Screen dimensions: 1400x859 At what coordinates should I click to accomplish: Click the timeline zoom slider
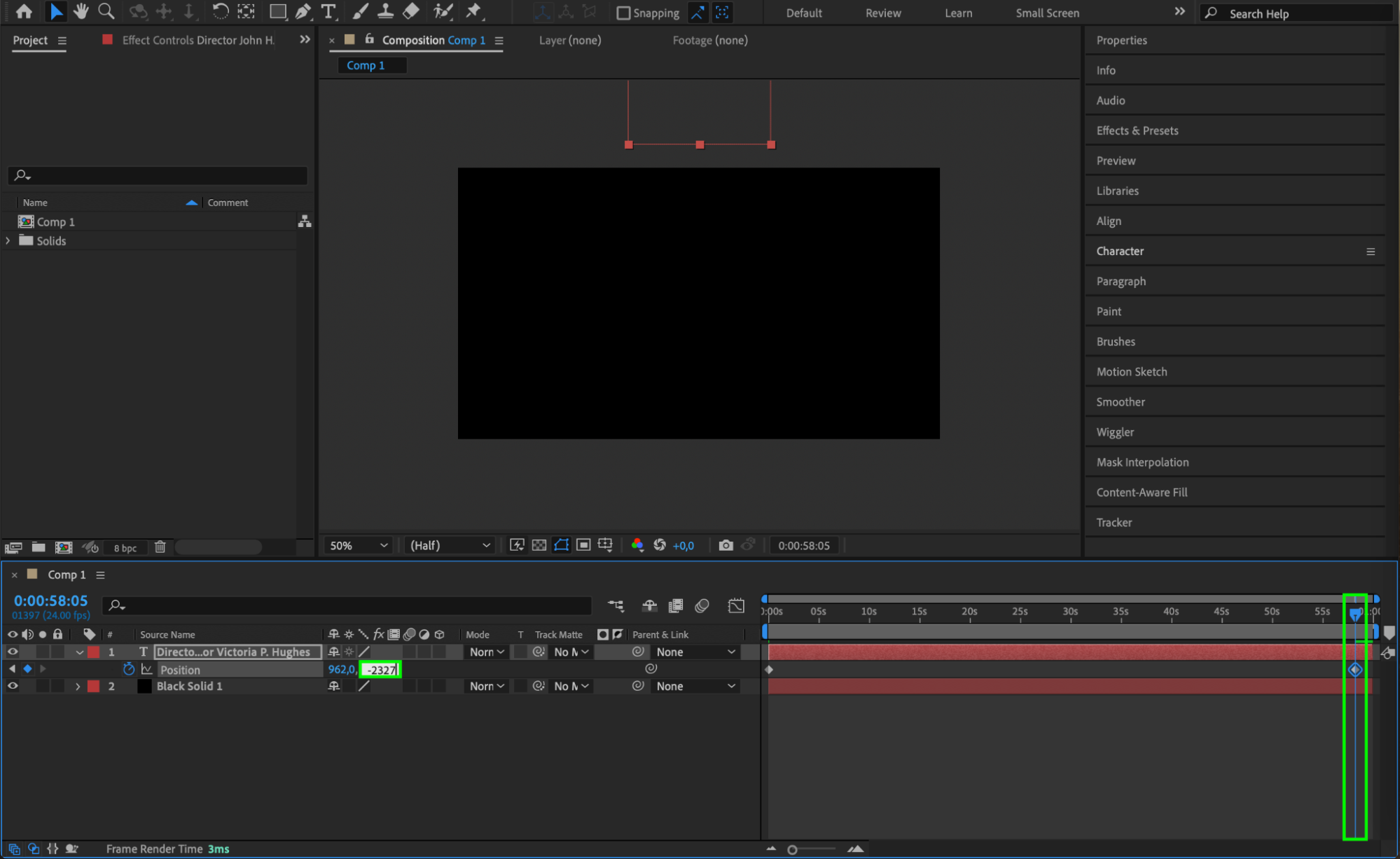pos(792,849)
